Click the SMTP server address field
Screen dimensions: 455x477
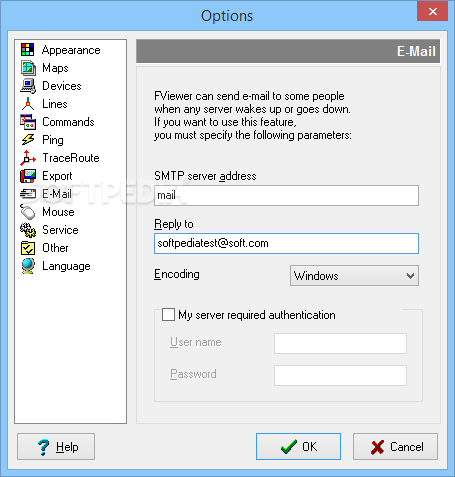pyautogui.click(x=286, y=195)
